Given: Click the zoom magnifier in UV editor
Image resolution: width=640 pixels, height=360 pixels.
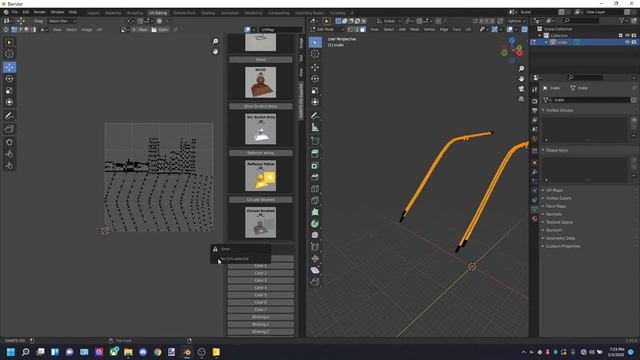Looking at the screenshot, I should coord(215,41).
